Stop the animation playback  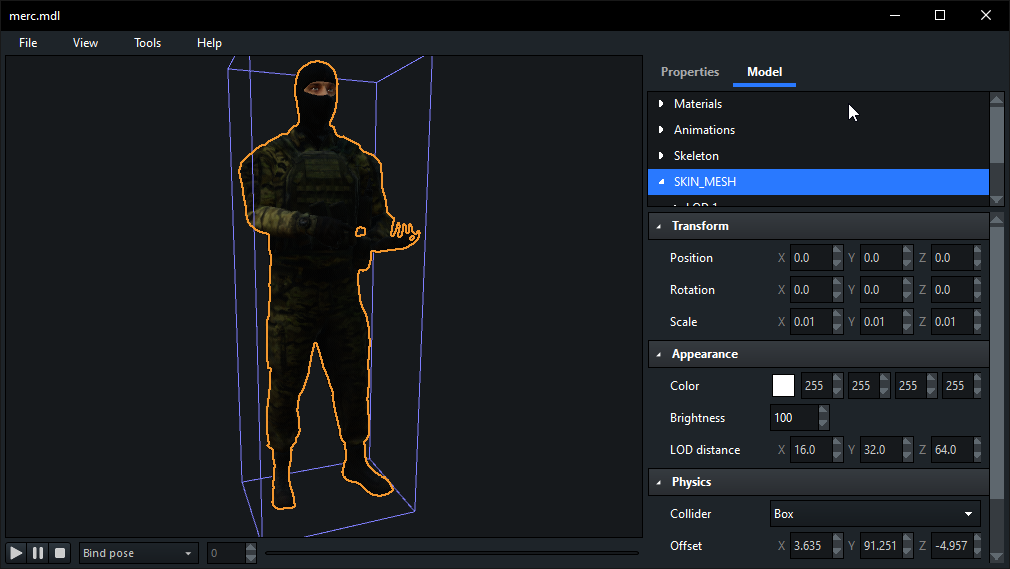(x=60, y=553)
